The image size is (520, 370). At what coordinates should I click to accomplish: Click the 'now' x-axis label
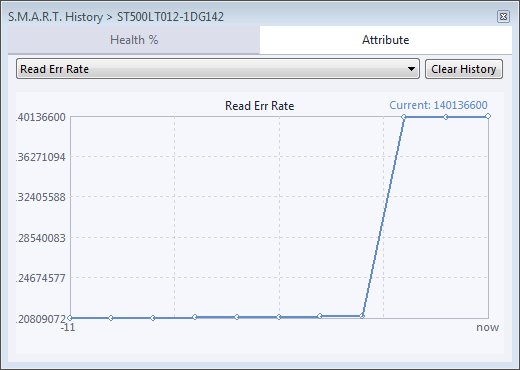(x=487, y=327)
